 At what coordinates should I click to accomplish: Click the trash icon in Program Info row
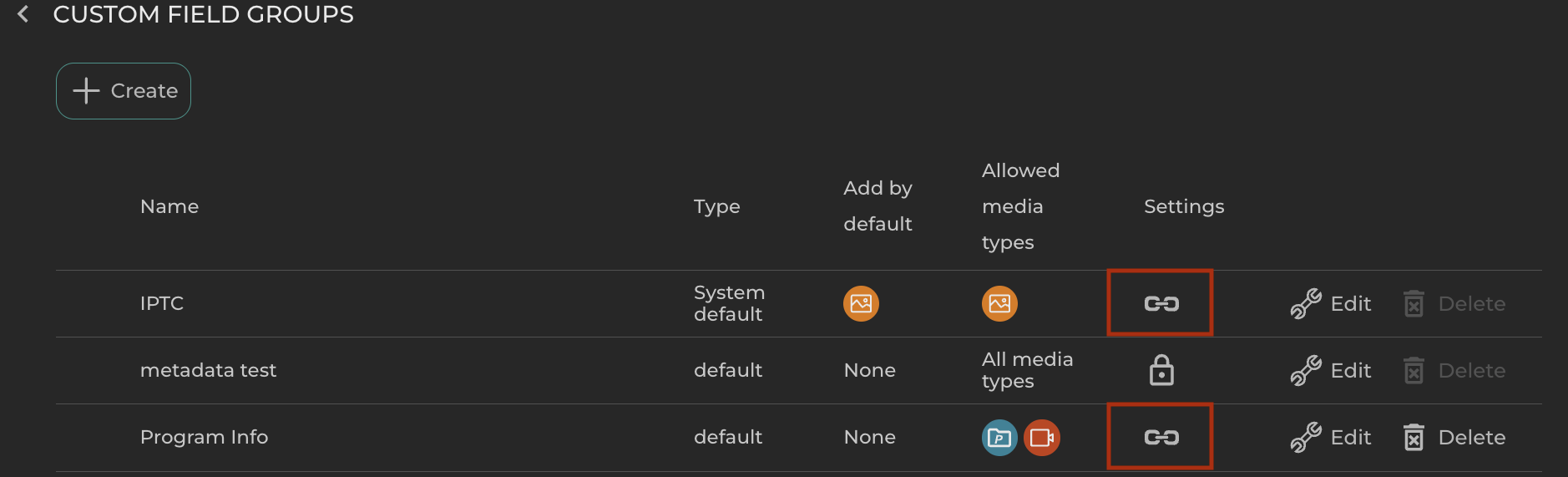tap(1414, 437)
